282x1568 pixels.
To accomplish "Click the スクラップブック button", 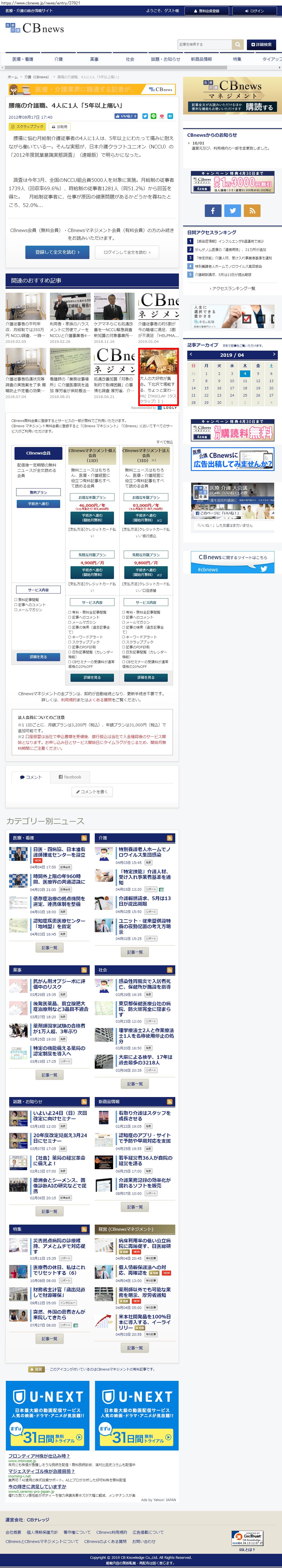I will 27,127.
